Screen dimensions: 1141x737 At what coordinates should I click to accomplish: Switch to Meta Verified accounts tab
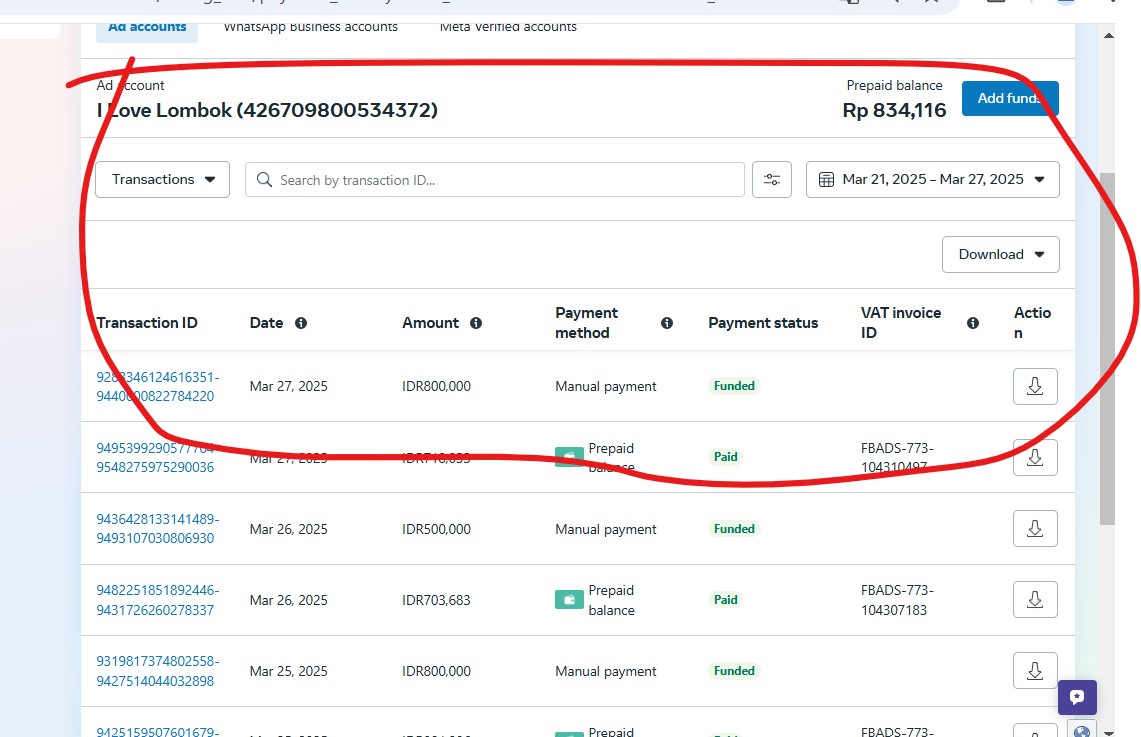(x=508, y=27)
